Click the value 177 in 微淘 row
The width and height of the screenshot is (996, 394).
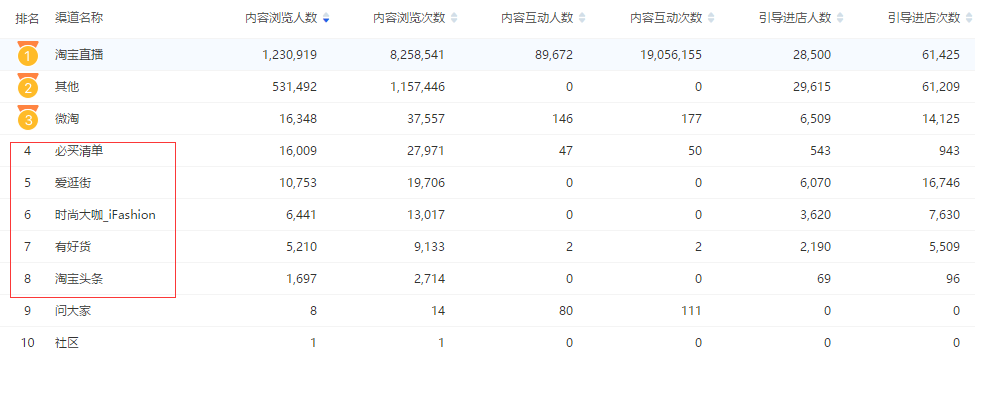(x=692, y=119)
